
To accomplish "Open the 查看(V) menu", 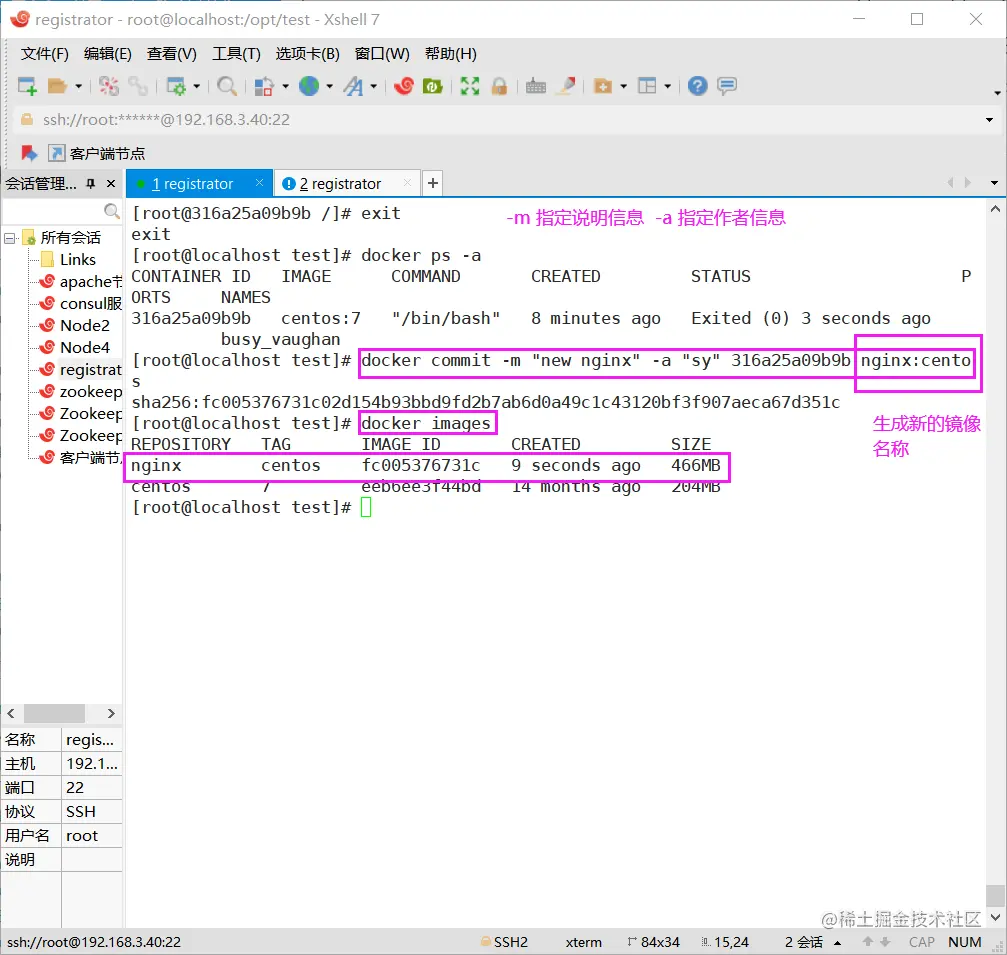I will 171,53.
